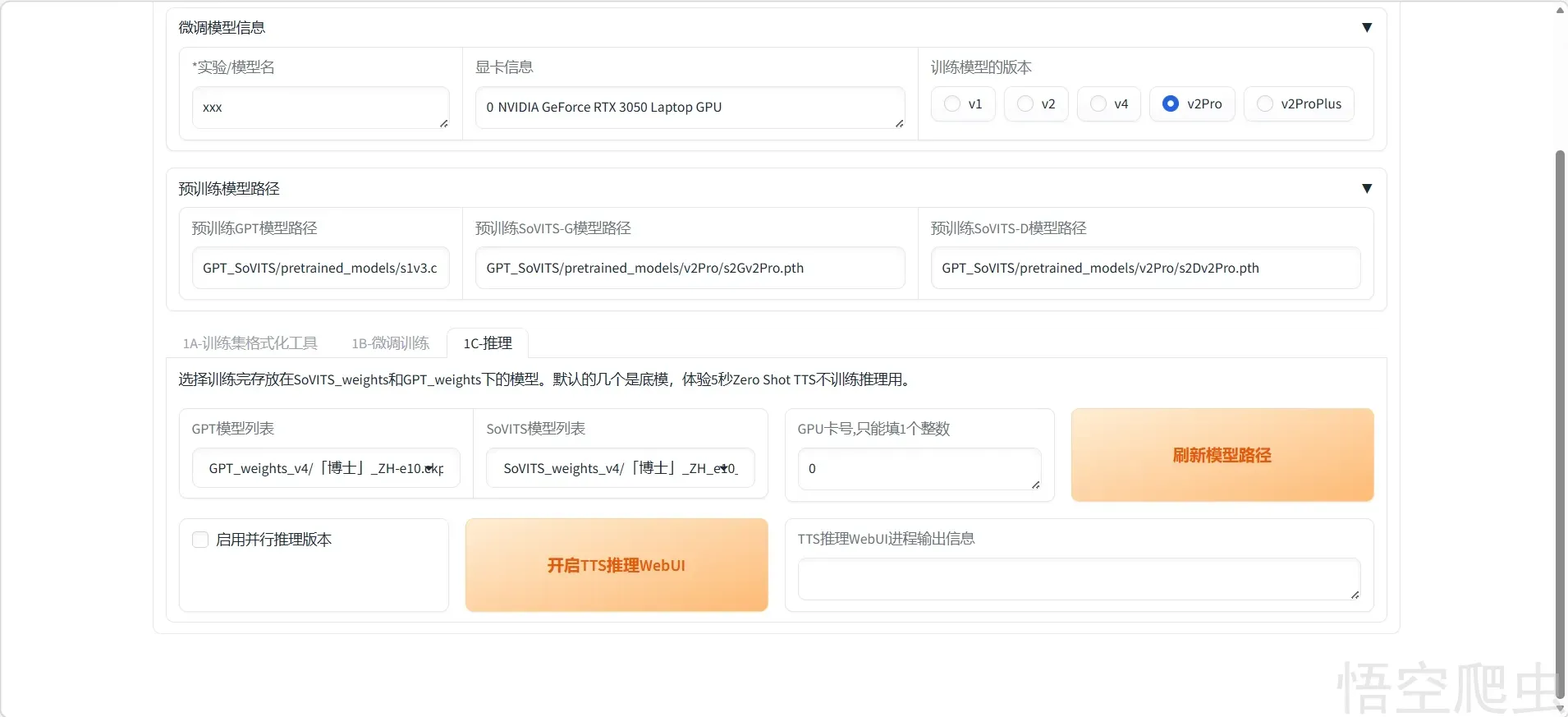The width and height of the screenshot is (1568, 717).
Task: Enable the 启用并行推理版本 checkbox
Action: point(200,540)
